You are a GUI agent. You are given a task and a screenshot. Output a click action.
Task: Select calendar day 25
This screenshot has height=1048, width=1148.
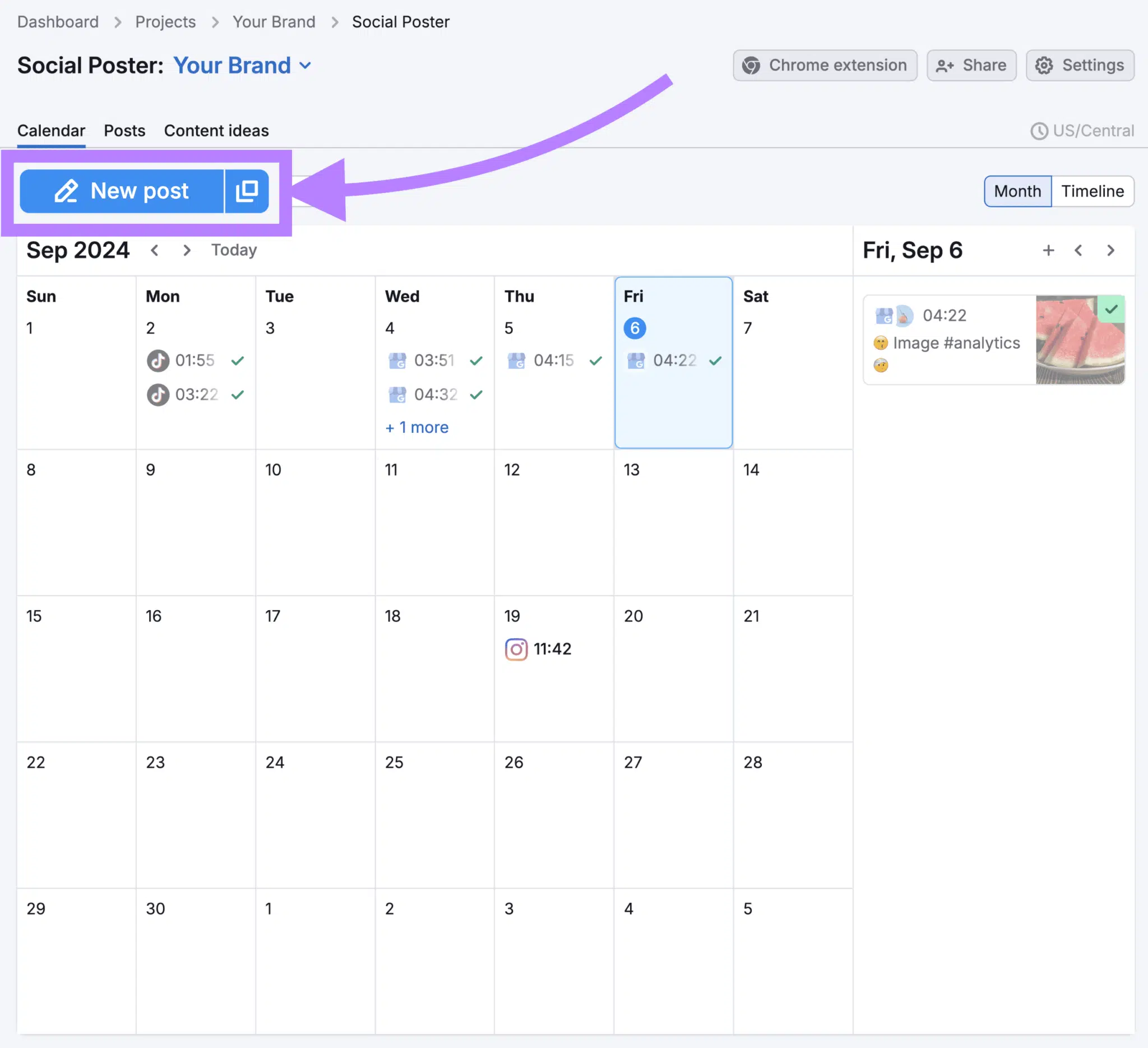(394, 763)
